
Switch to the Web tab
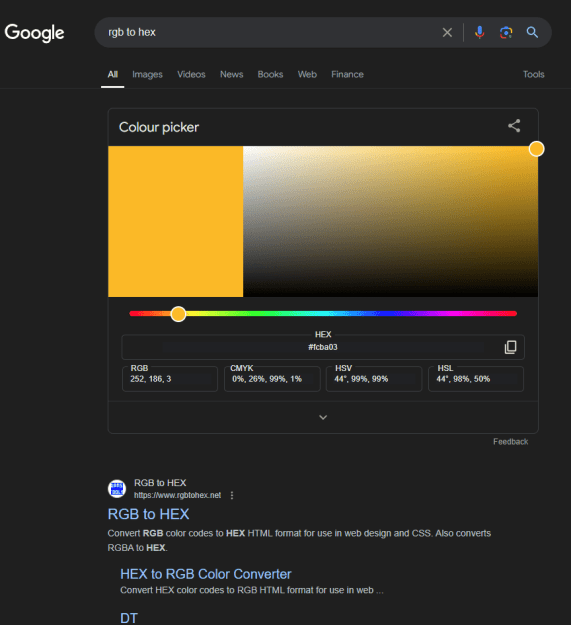click(x=307, y=75)
